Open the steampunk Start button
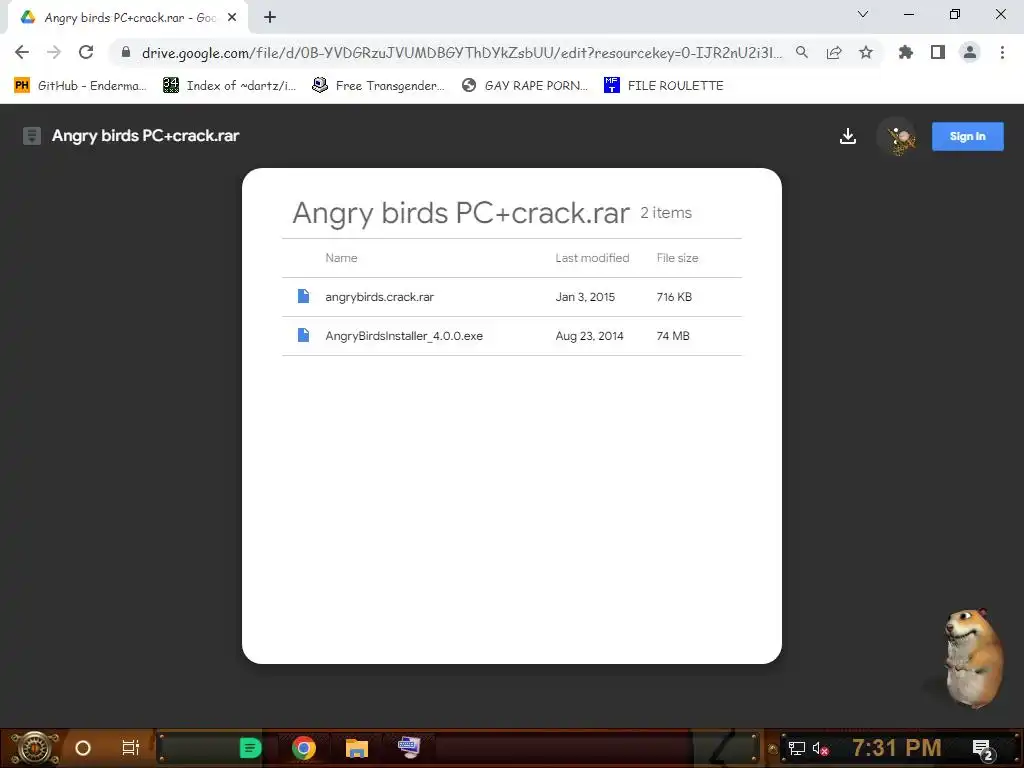 tap(34, 748)
